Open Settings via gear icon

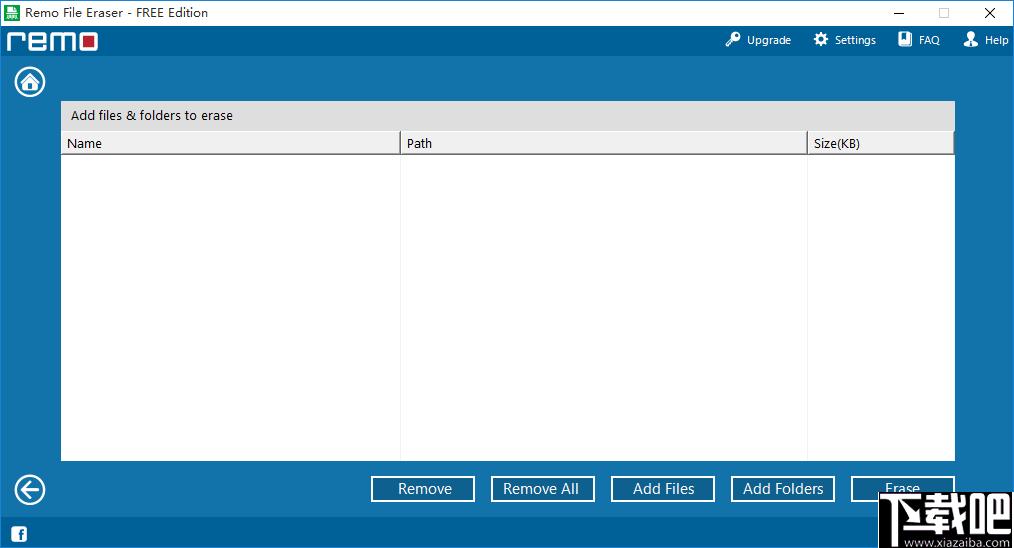[x=821, y=39]
